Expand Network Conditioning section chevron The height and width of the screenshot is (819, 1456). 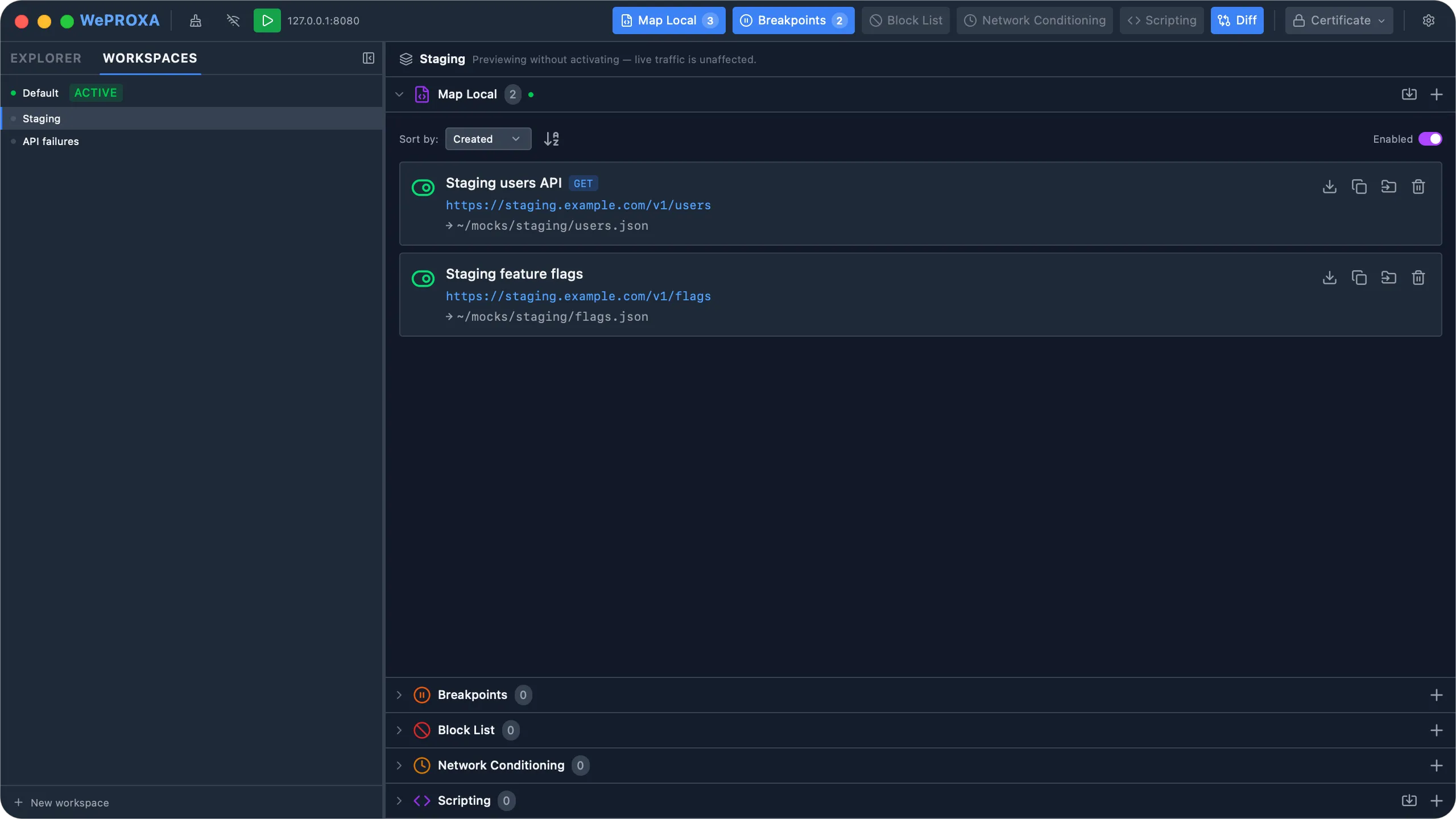point(399,766)
